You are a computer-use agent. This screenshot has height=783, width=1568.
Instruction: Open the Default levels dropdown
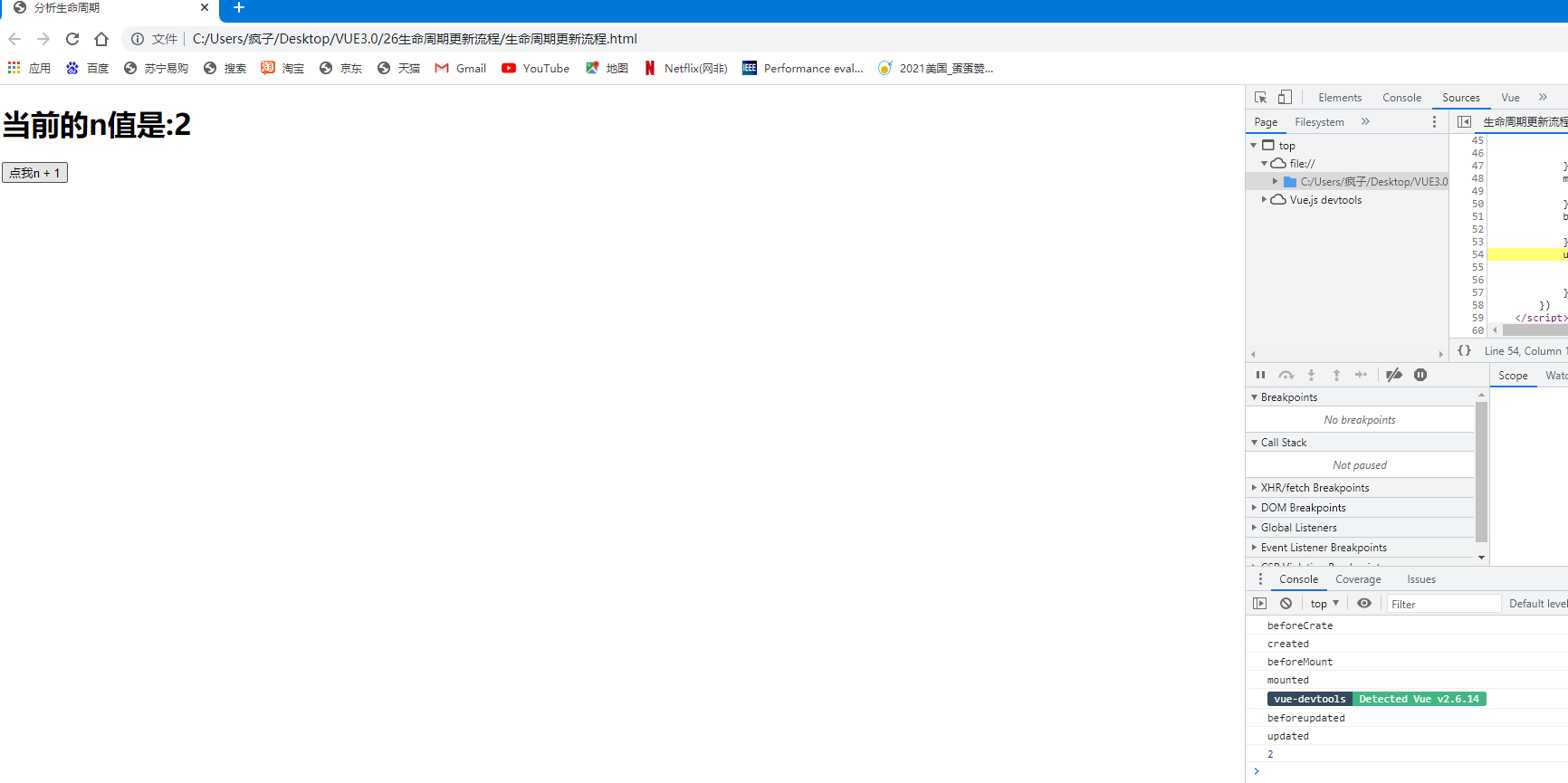click(x=1538, y=604)
